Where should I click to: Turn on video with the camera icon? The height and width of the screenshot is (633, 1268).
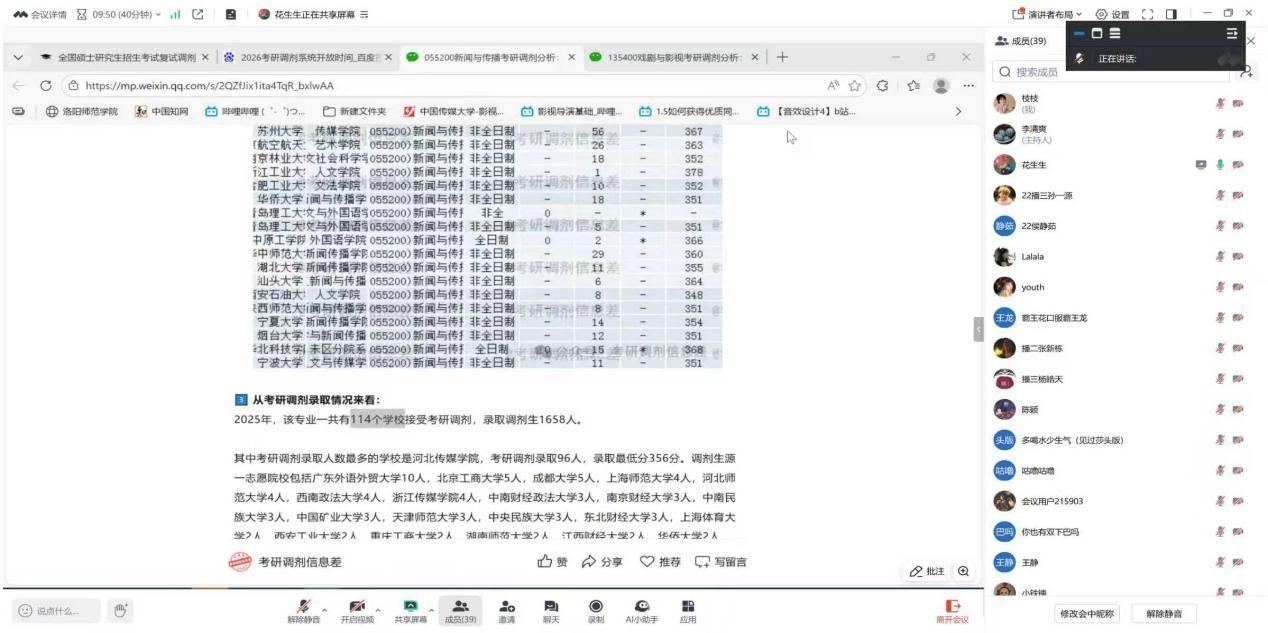pyautogui.click(x=357, y=607)
